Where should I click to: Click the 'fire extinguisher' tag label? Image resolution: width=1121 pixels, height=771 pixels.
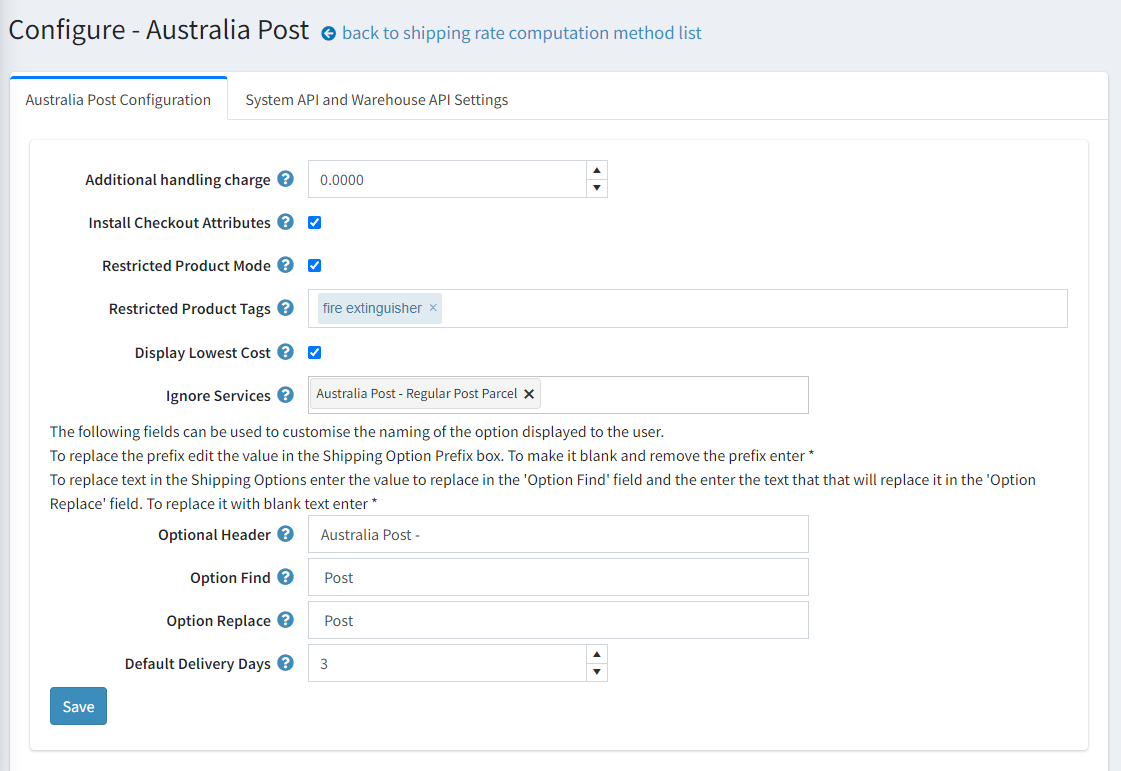coord(372,308)
